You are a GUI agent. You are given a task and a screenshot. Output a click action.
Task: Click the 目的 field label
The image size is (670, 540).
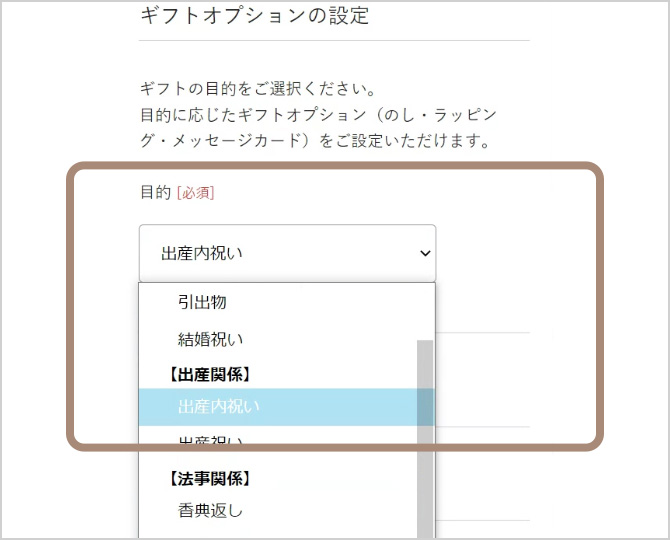(x=156, y=193)
